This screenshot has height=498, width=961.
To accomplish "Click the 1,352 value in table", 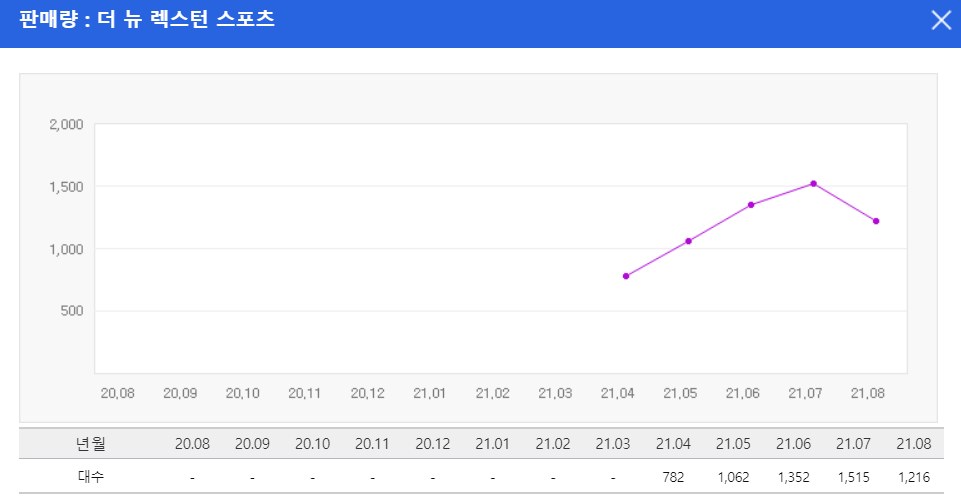I will point(793,477).
